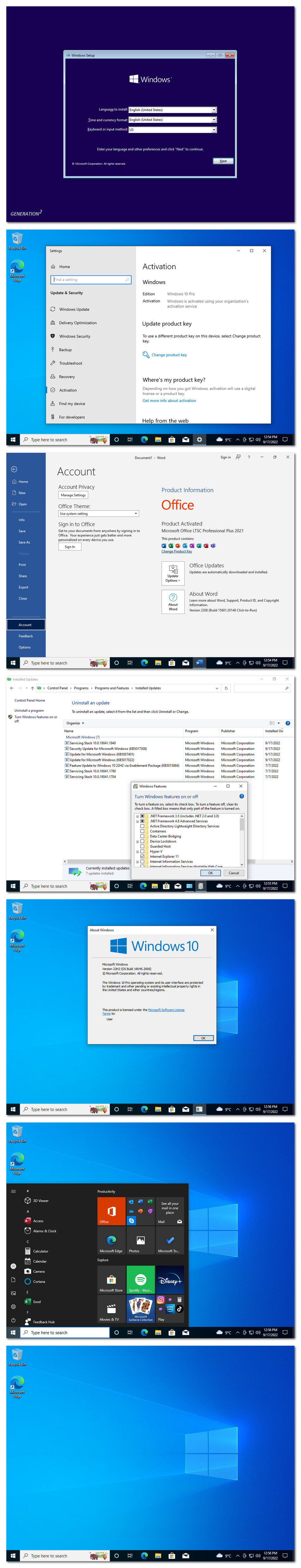This screenshot has width=301, height=1568.
Task: Check the Containers feature box
Action: pos(143,831)
